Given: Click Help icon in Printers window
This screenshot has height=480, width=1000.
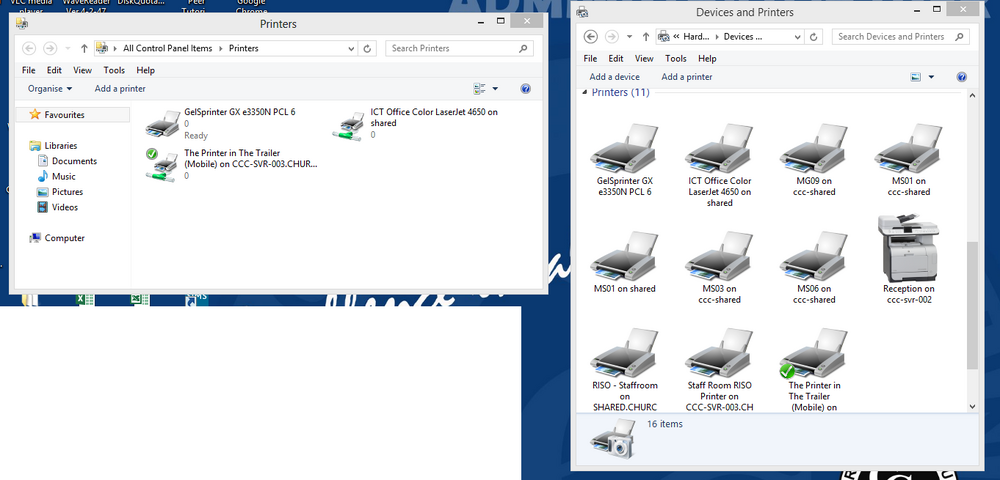Looking at the screenshot, I should point(526,89).
